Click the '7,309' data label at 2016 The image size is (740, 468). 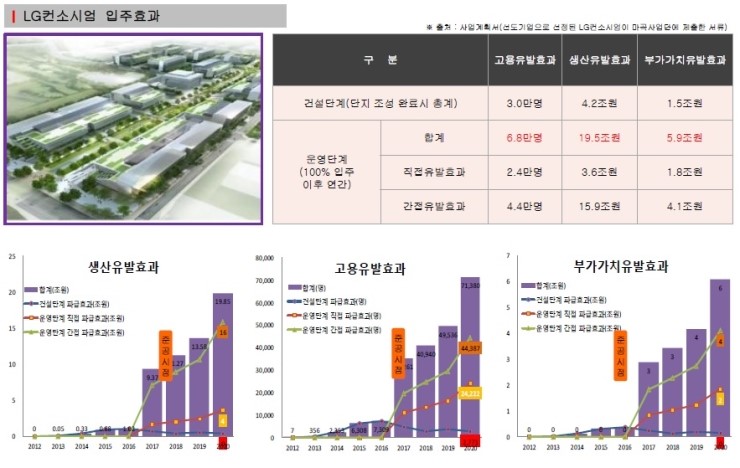pos(381,430)
